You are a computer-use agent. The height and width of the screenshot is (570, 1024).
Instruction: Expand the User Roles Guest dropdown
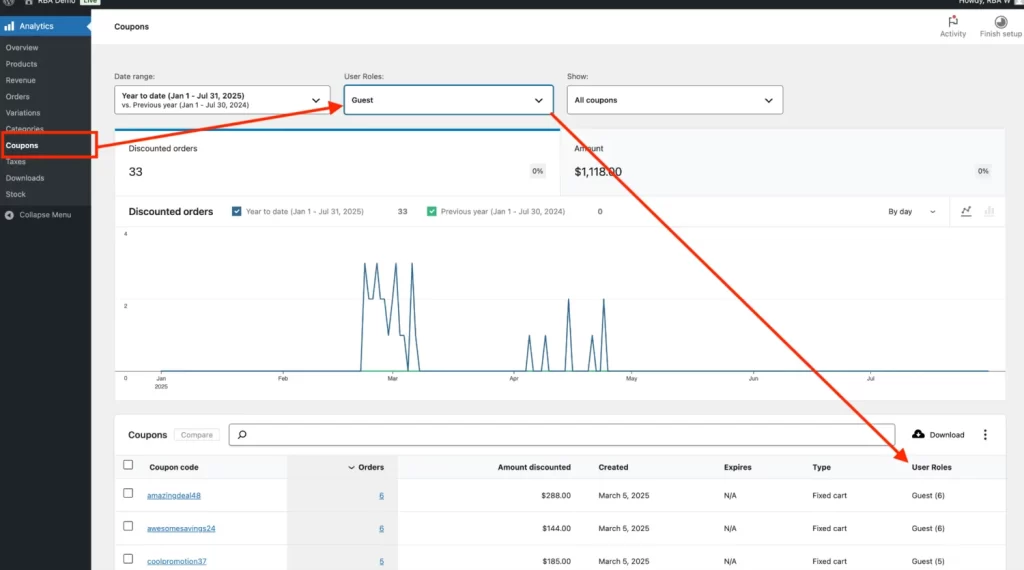tap(448, 100)
